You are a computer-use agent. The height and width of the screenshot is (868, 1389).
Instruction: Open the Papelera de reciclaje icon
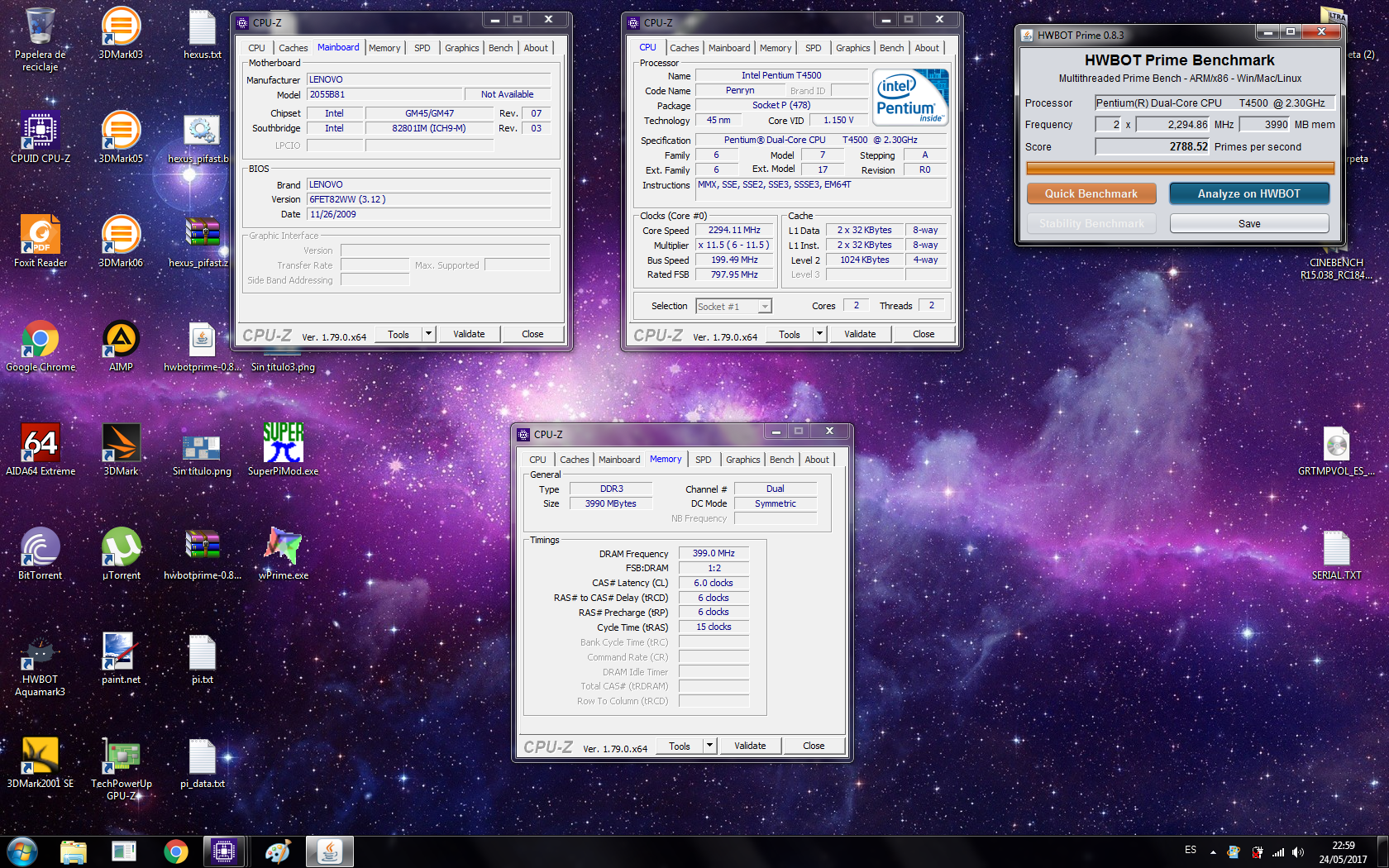pyautogui.click(x=40, y=39)
